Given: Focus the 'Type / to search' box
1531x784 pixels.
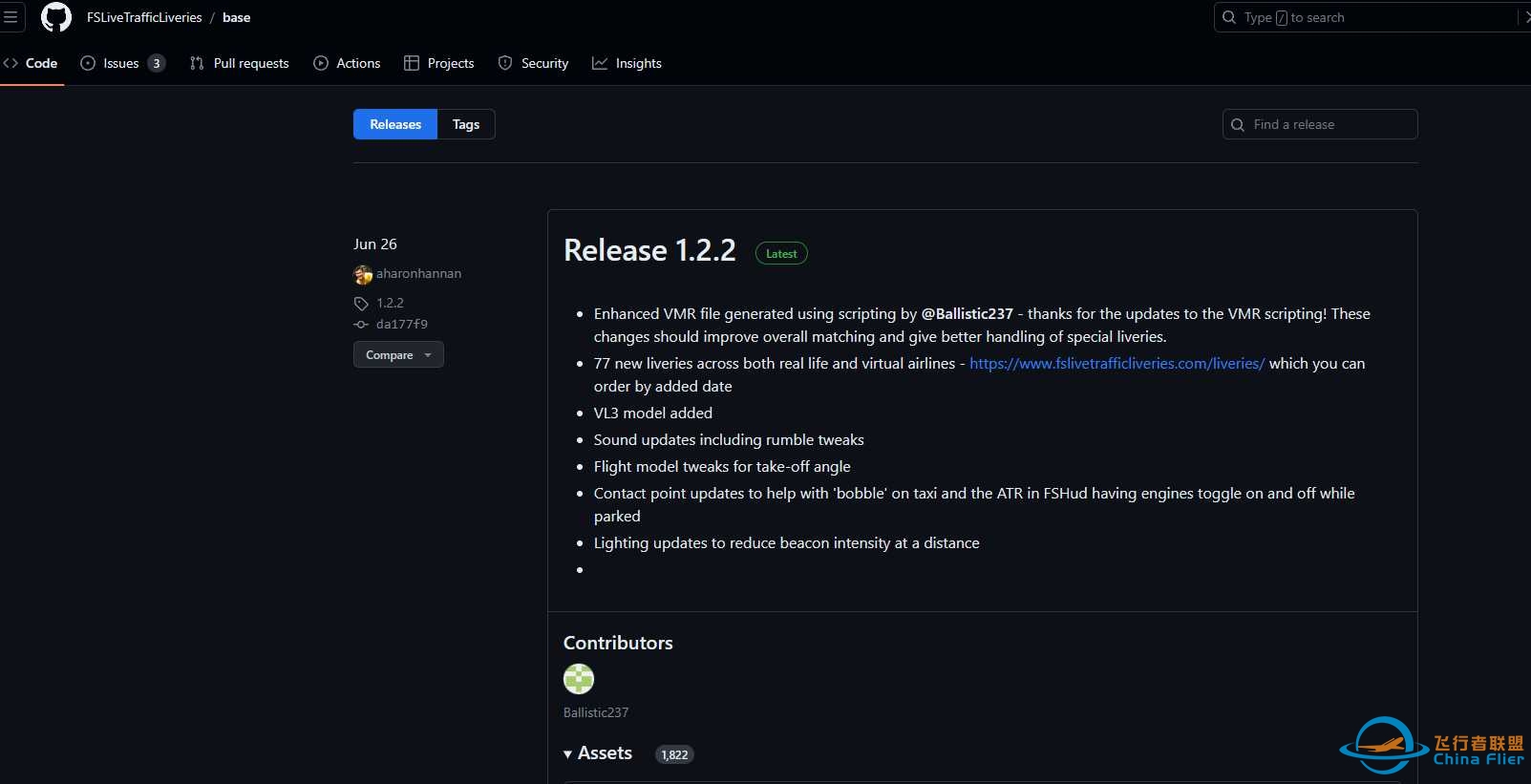Looking at the screenshot, I should [x=1372, y=17].
